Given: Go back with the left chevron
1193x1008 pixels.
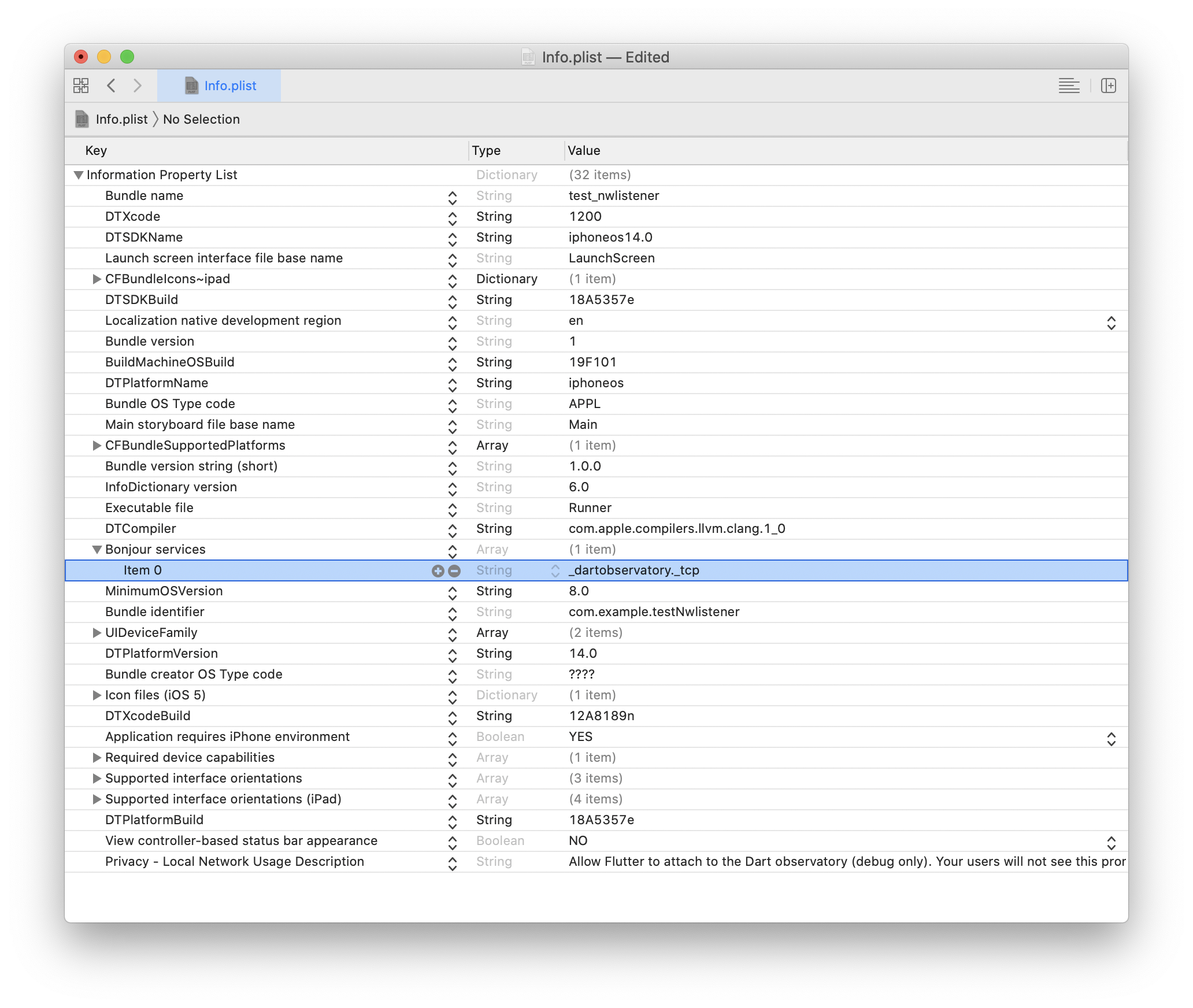Looking at the screenshot, I should point(112,86).
